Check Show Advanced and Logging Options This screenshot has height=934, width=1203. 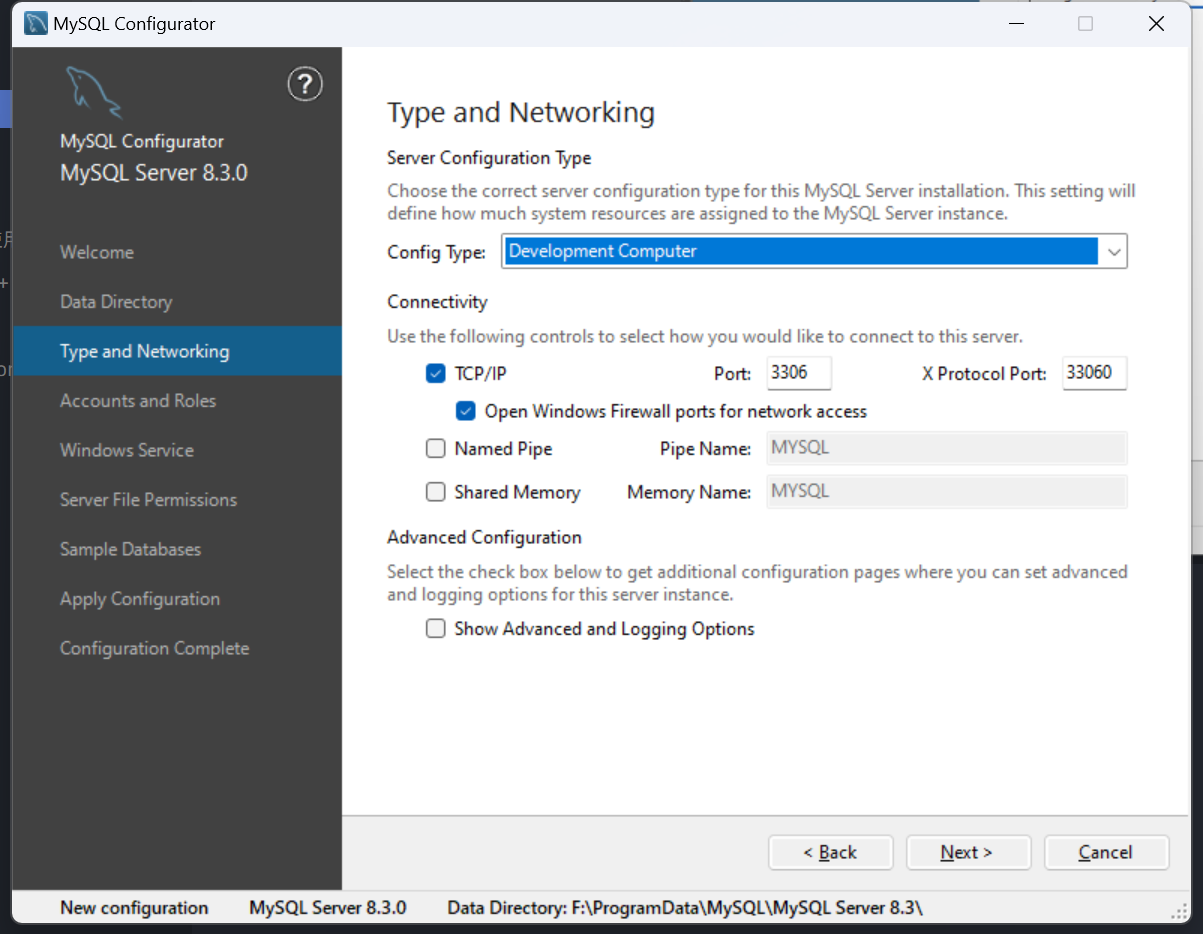435,629
